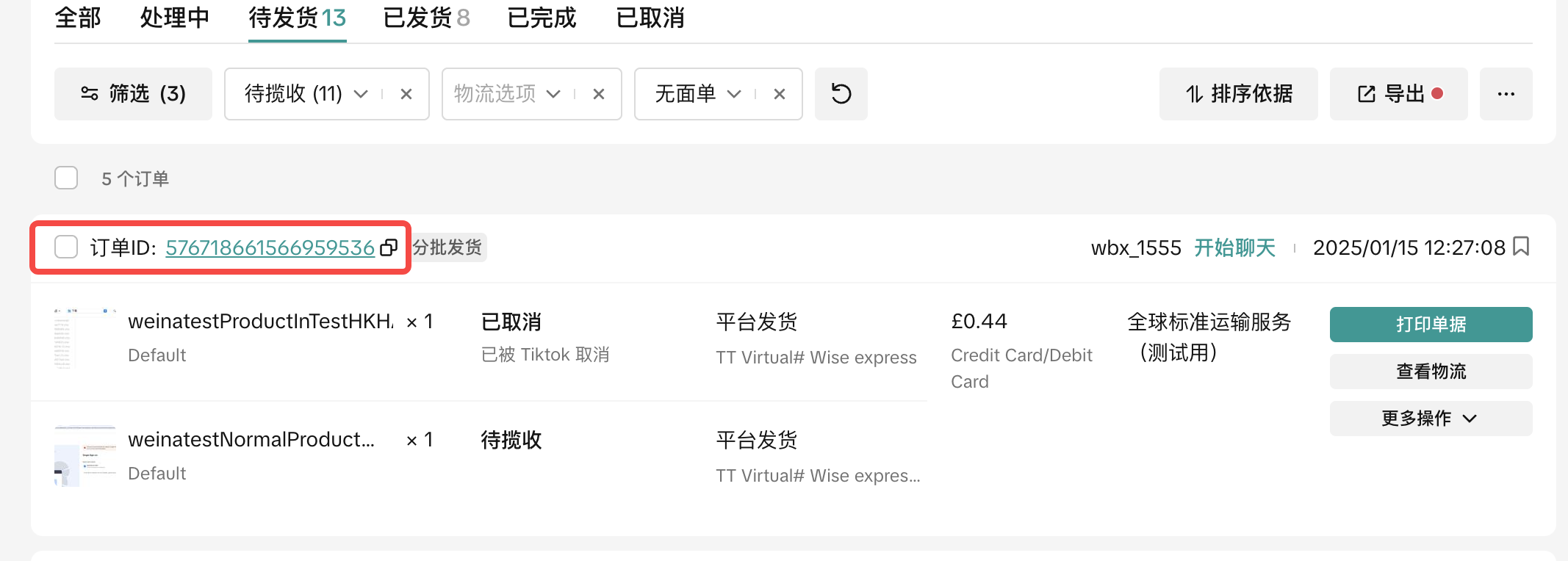
Task: Clear the 物流选项 filter with its X
Action: click(x=599, y=94)
